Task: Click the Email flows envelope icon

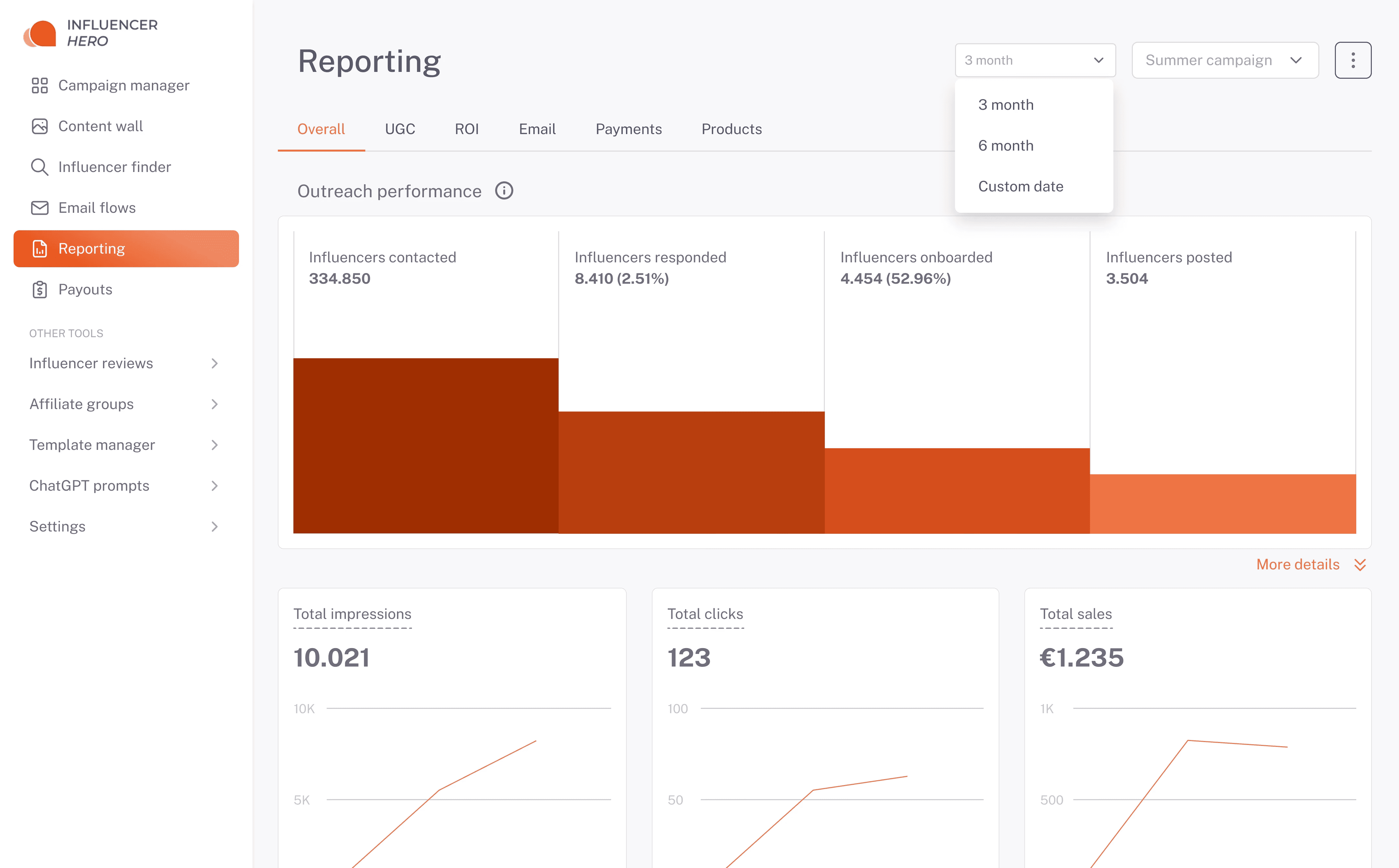Action: coord(40,208)
